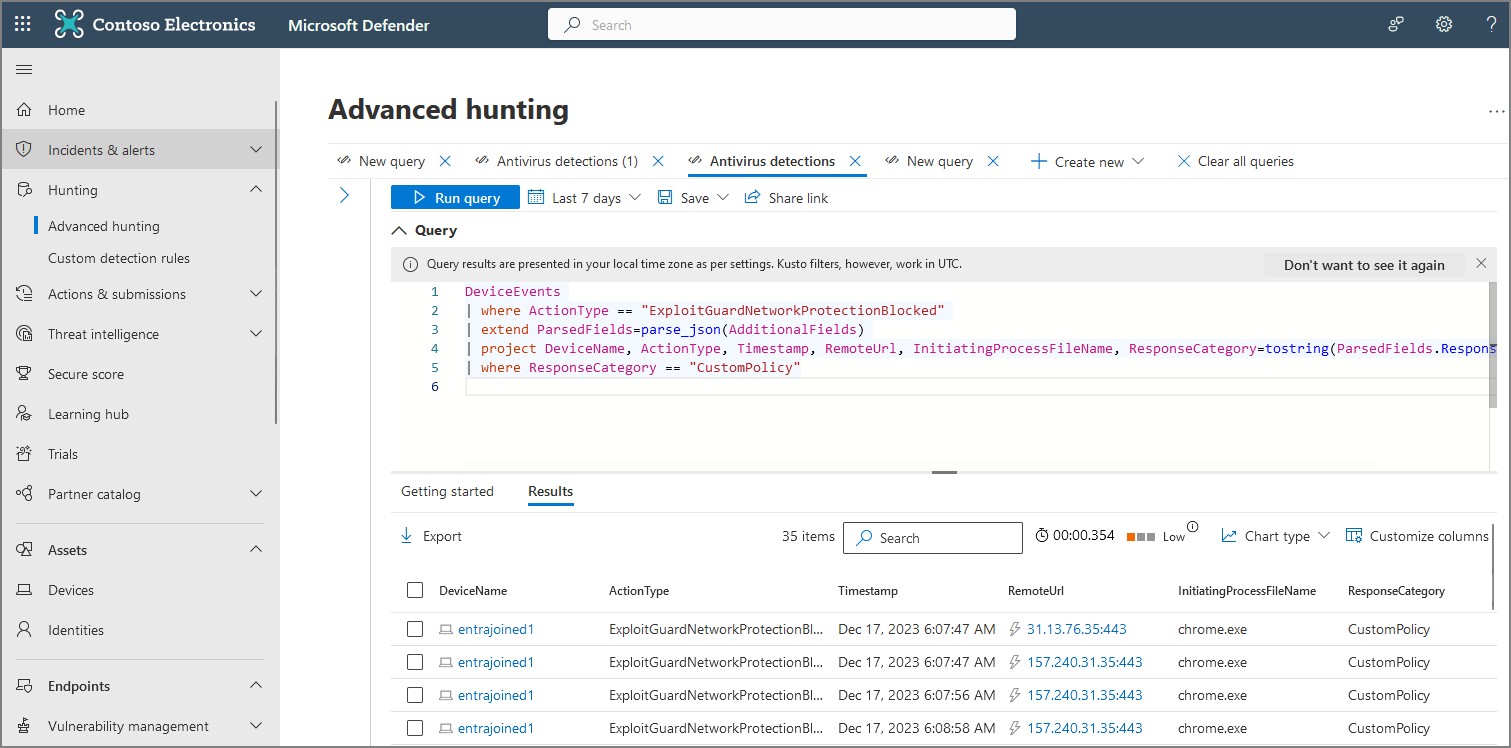Collapse the Query section
1511x748 pixels.
(x=400, y=230)
